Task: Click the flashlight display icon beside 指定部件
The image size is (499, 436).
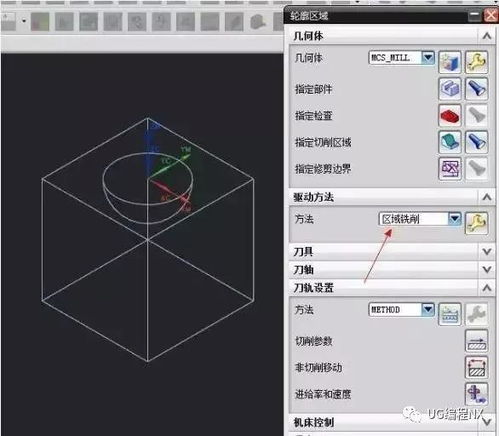Action: [476, 89]
